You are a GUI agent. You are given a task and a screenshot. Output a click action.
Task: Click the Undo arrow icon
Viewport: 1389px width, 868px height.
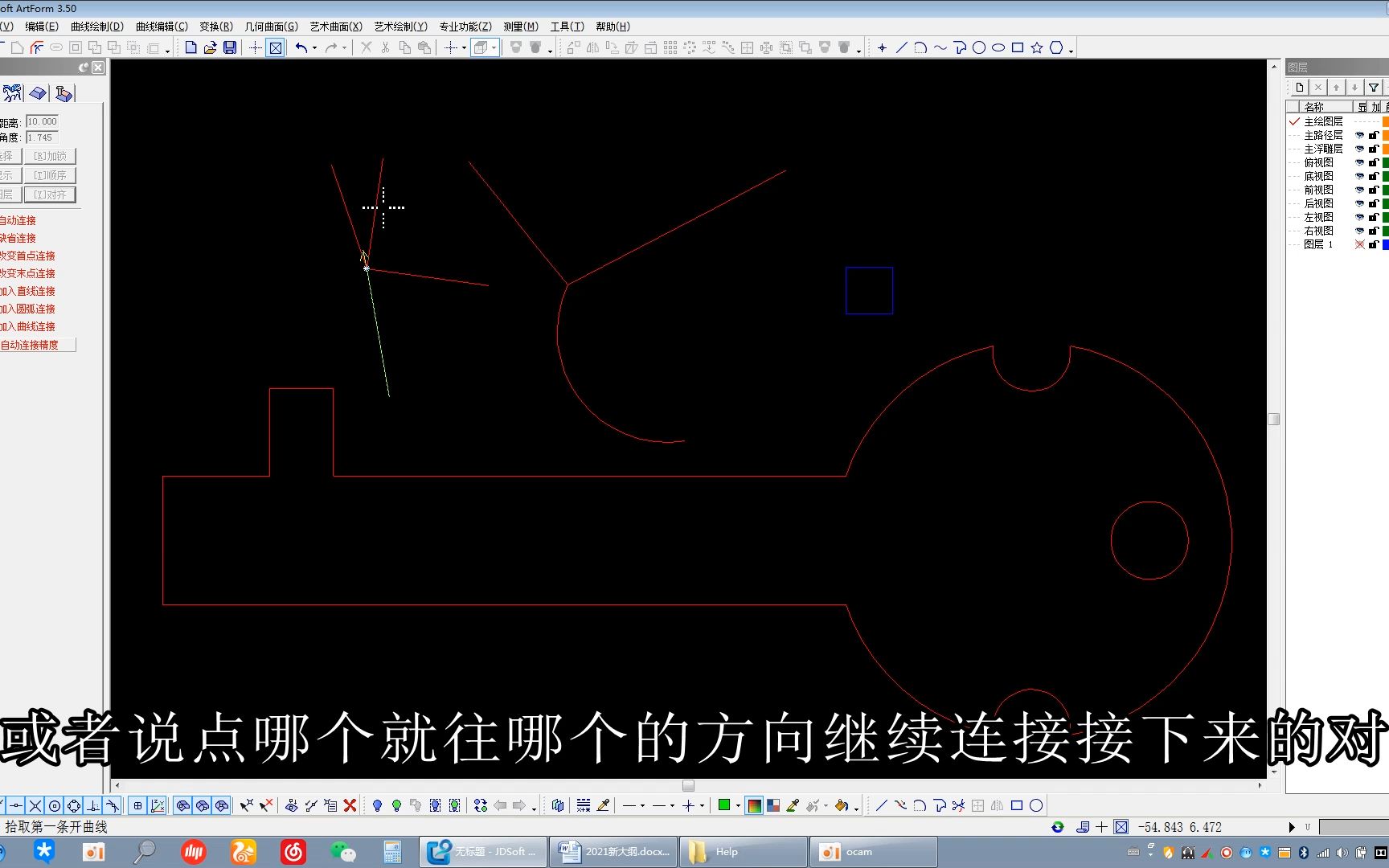[301, 47]
